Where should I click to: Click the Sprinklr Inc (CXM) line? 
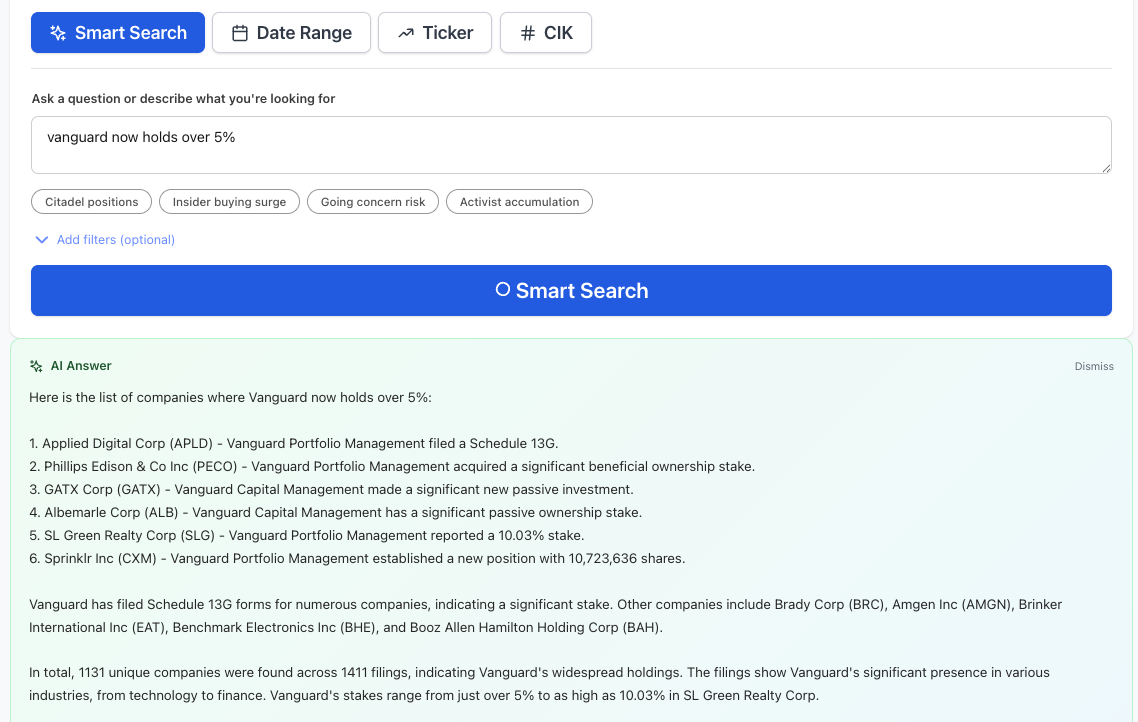pos(357,559)
